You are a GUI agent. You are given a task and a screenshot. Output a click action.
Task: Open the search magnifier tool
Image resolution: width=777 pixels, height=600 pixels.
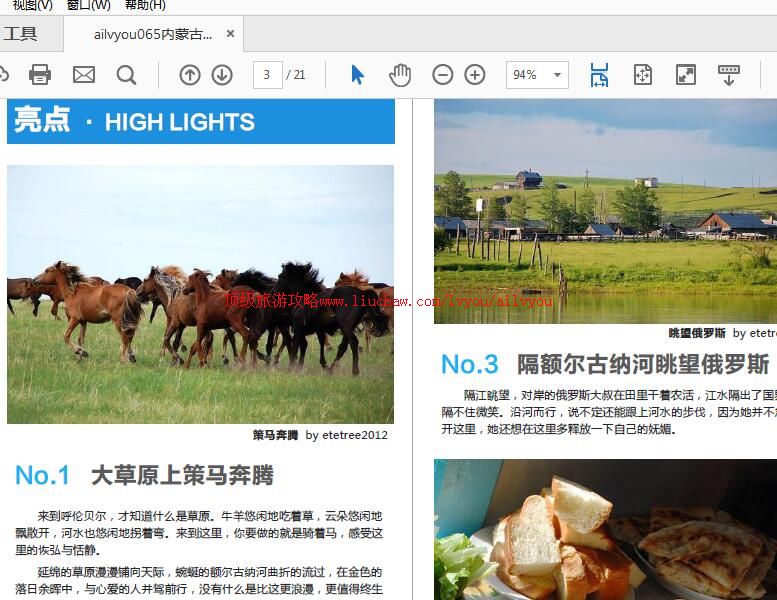point(126,75)
